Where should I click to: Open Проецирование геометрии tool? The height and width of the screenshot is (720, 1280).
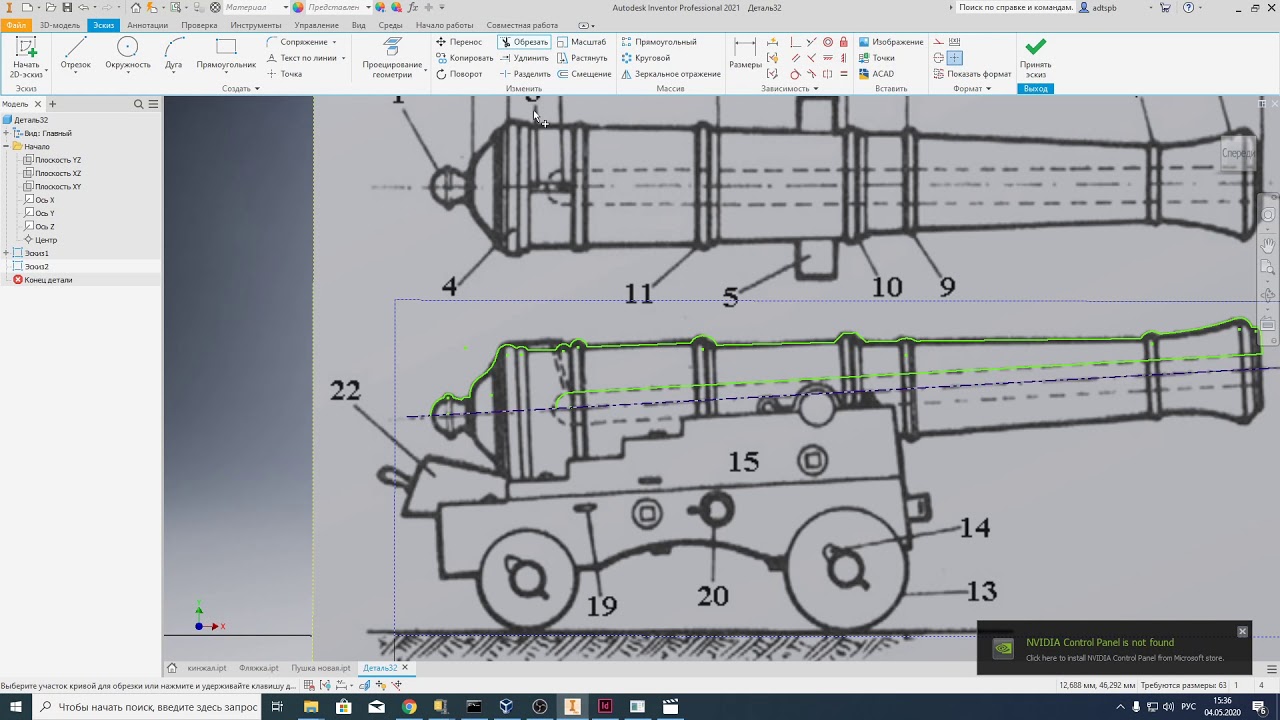coord(392,58)
